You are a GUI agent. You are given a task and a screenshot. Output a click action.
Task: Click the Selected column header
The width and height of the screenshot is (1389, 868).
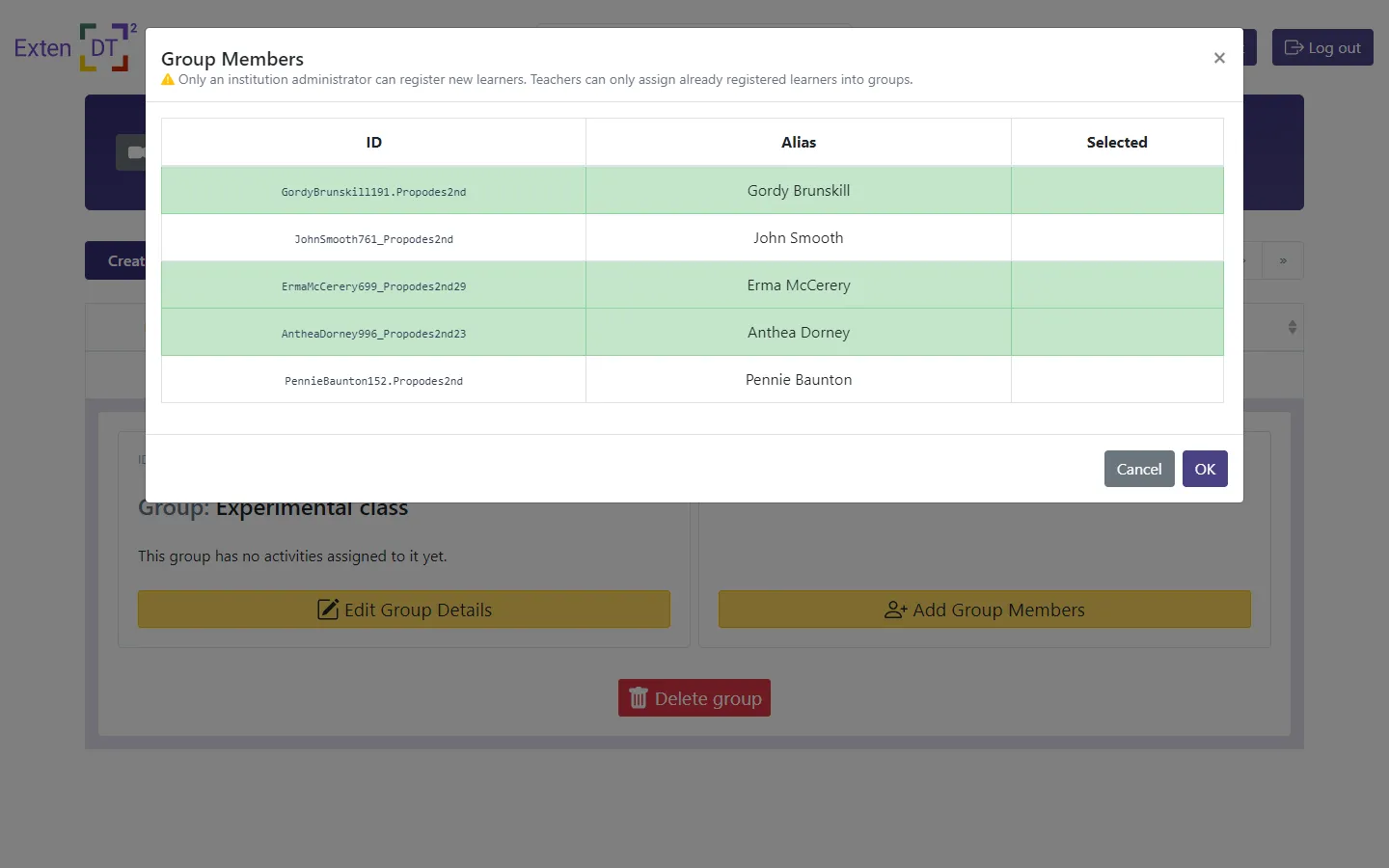[x=1116, y=143]
